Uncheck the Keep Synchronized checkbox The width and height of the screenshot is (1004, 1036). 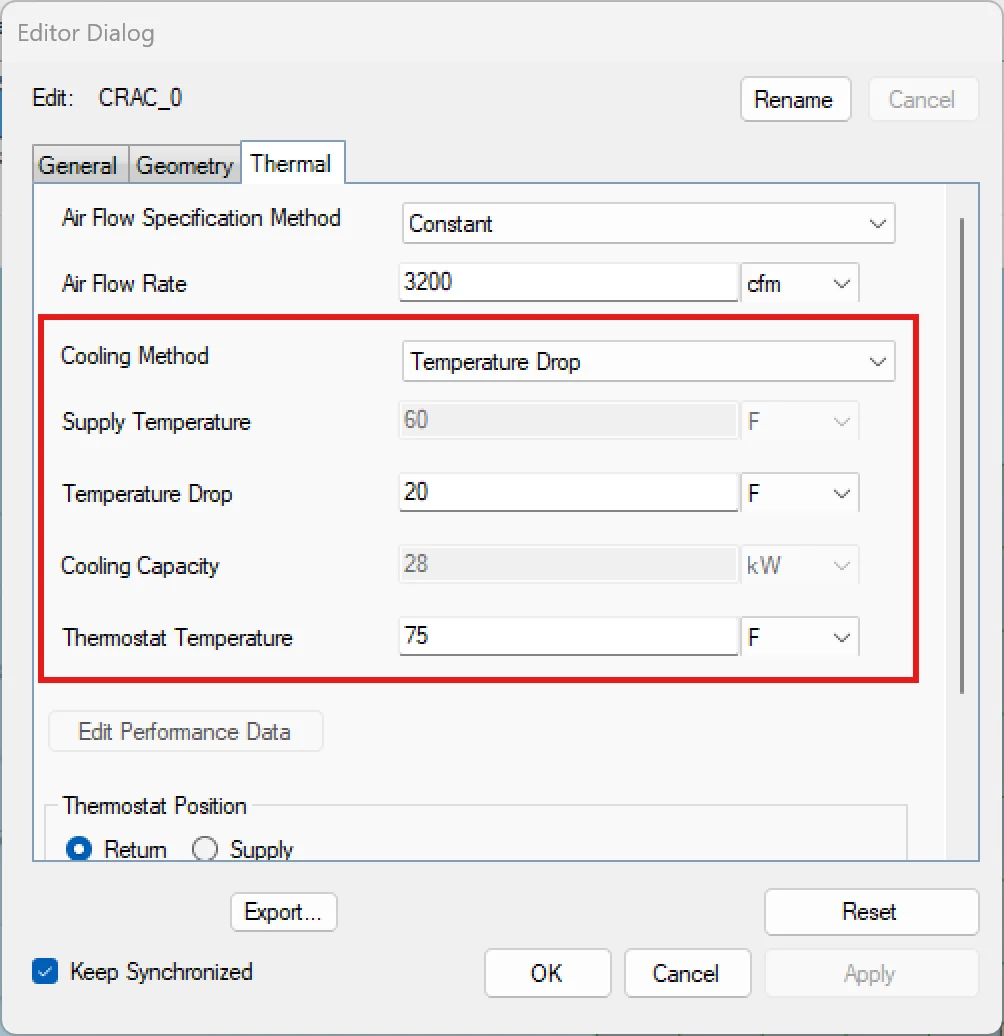pyautogui.click(x=44, y=971)
